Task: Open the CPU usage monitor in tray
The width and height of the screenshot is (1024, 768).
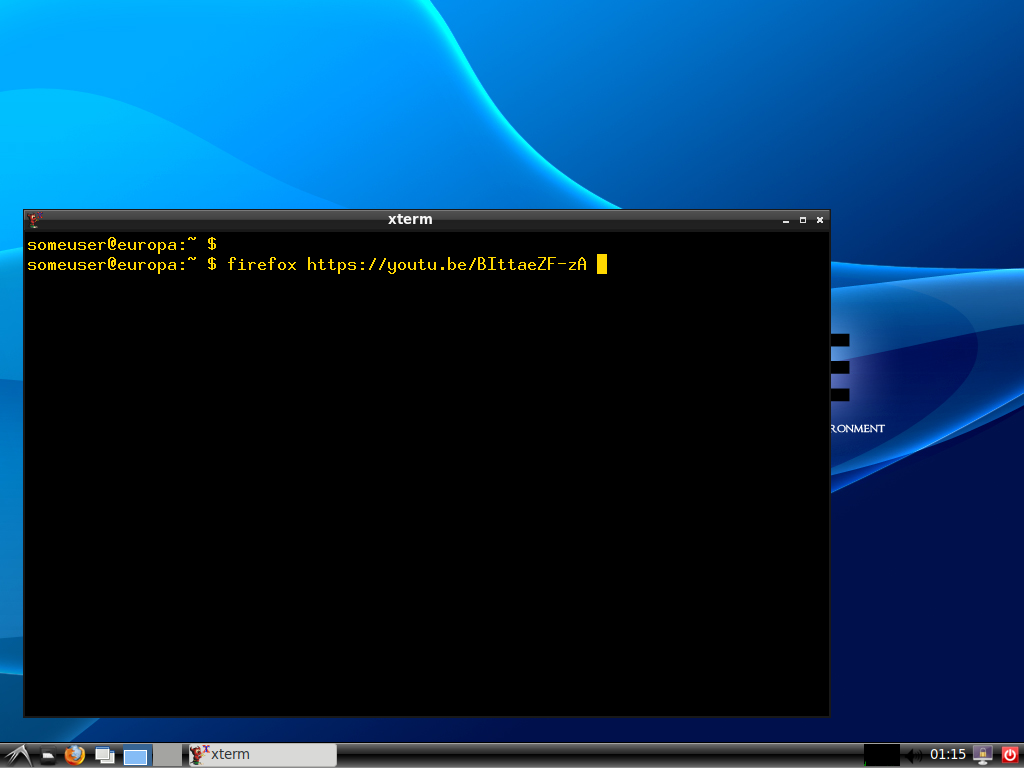Action: 882,755
